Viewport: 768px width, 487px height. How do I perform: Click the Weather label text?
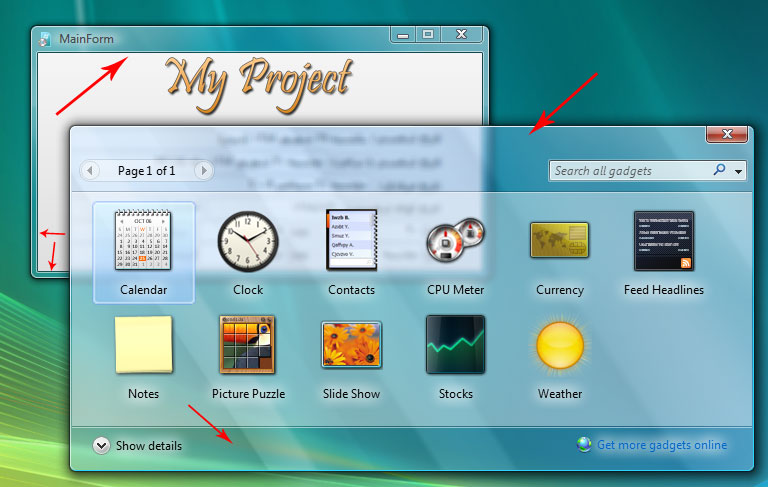click(560, 394)
